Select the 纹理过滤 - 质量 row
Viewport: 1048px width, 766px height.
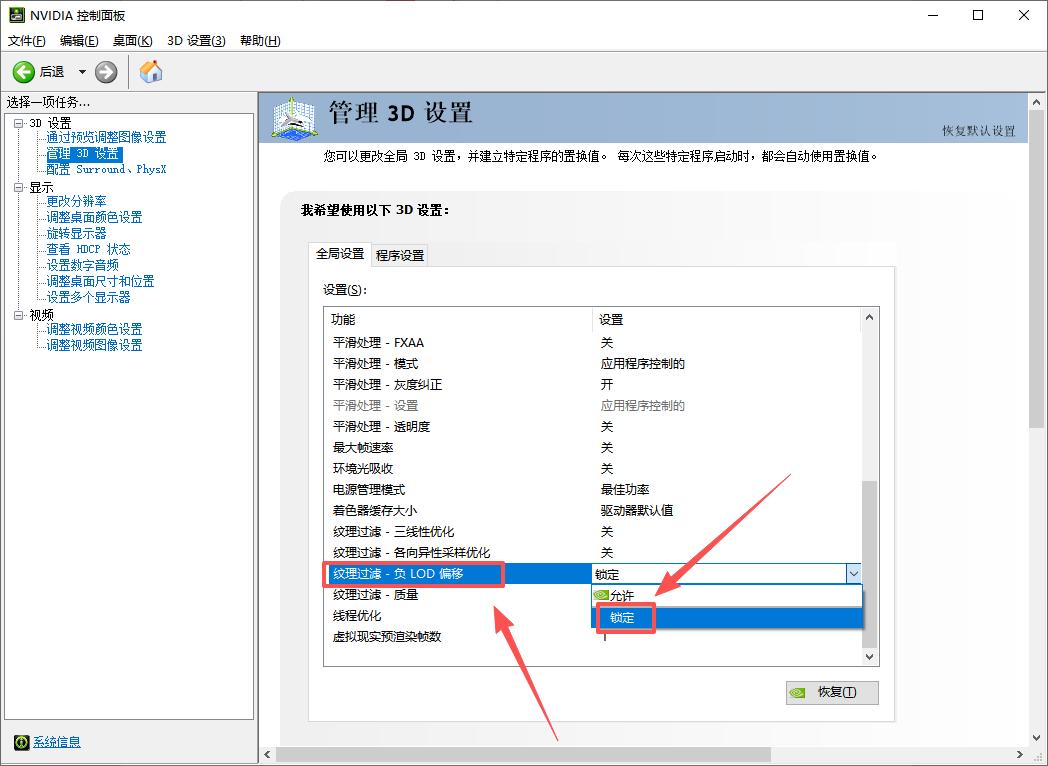point(458,595)
